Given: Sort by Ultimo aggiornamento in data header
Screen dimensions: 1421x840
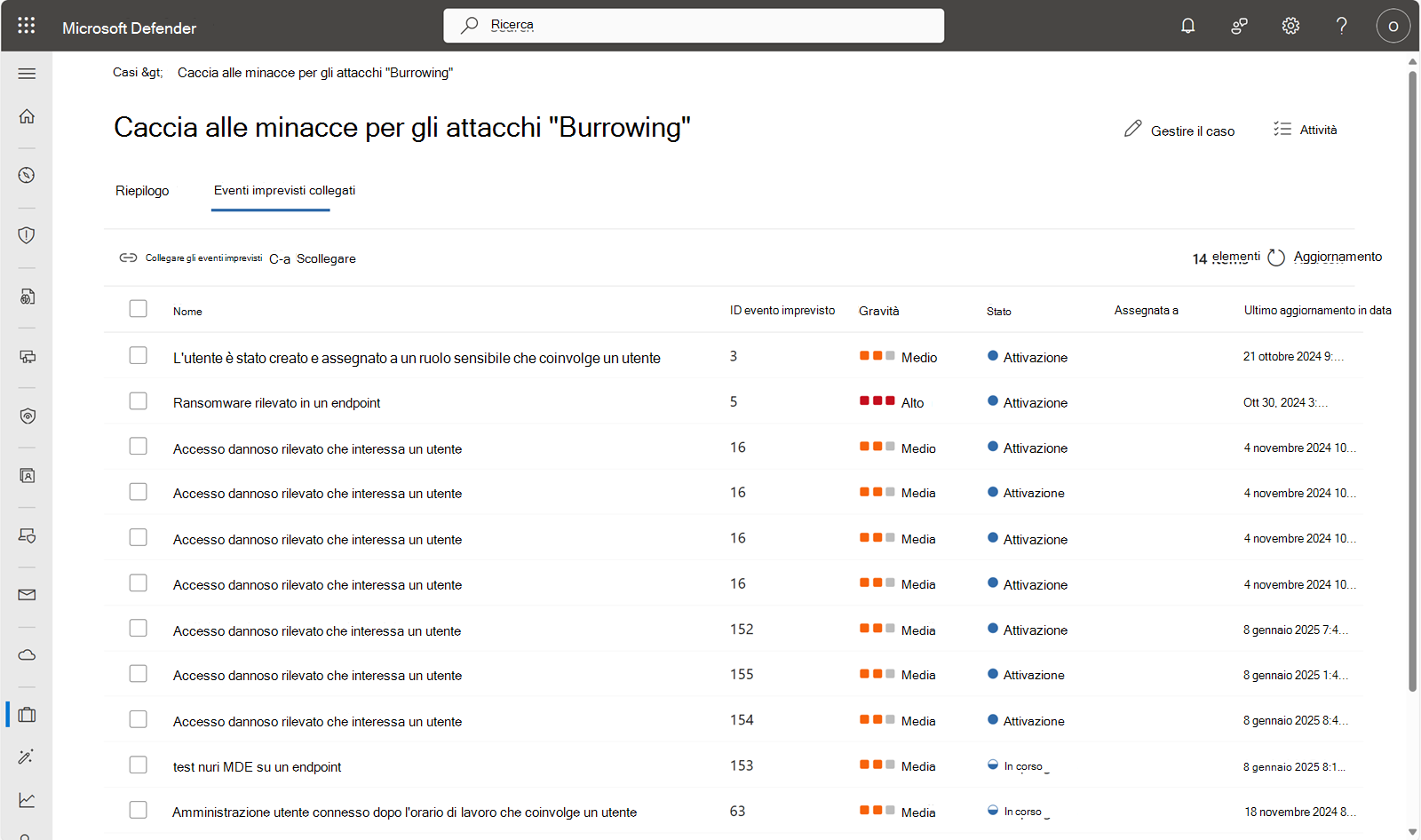Looking at the screenshot, I should (1317, 311).
